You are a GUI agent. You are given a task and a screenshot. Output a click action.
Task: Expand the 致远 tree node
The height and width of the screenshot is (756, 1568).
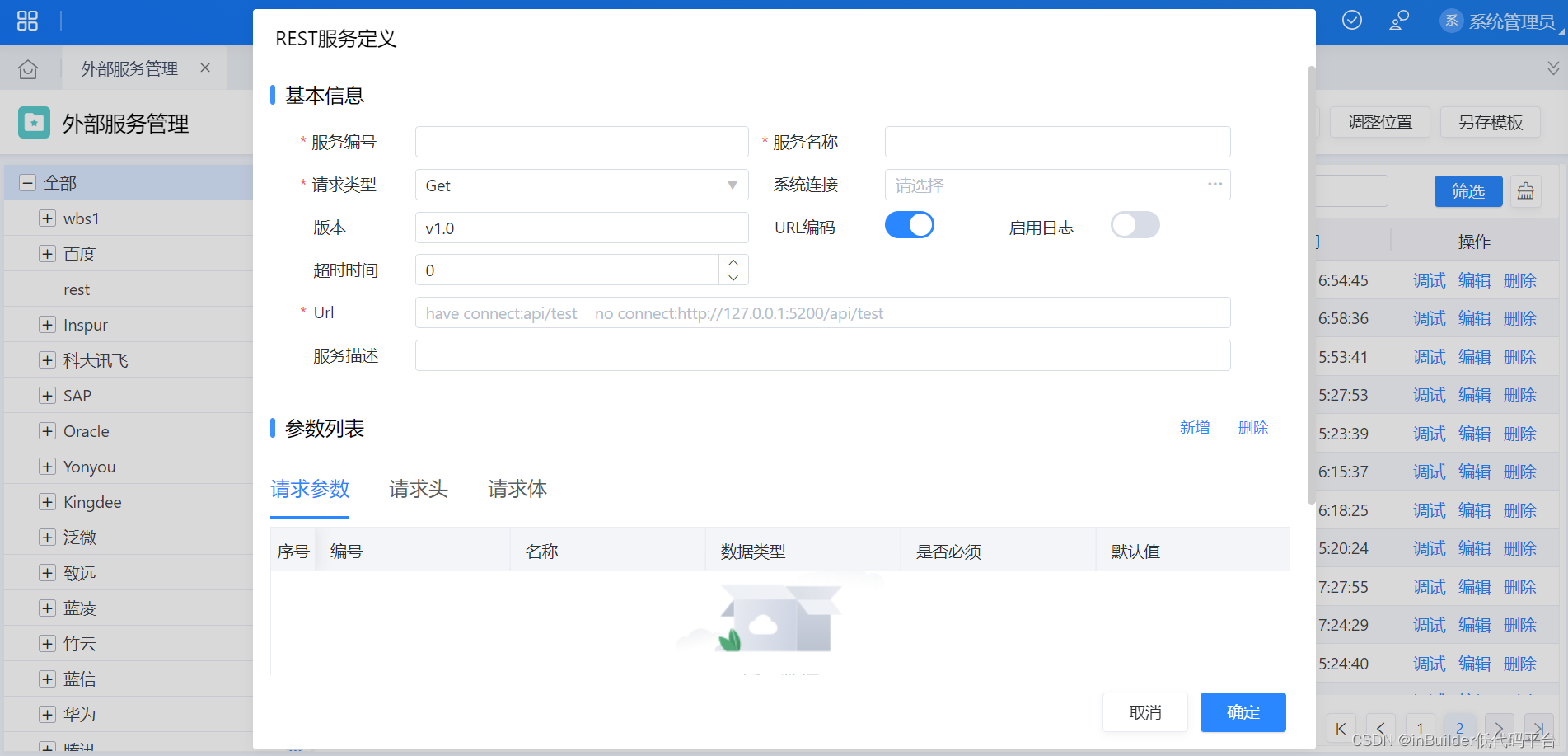pyautogui.click(x=47, y=573)
